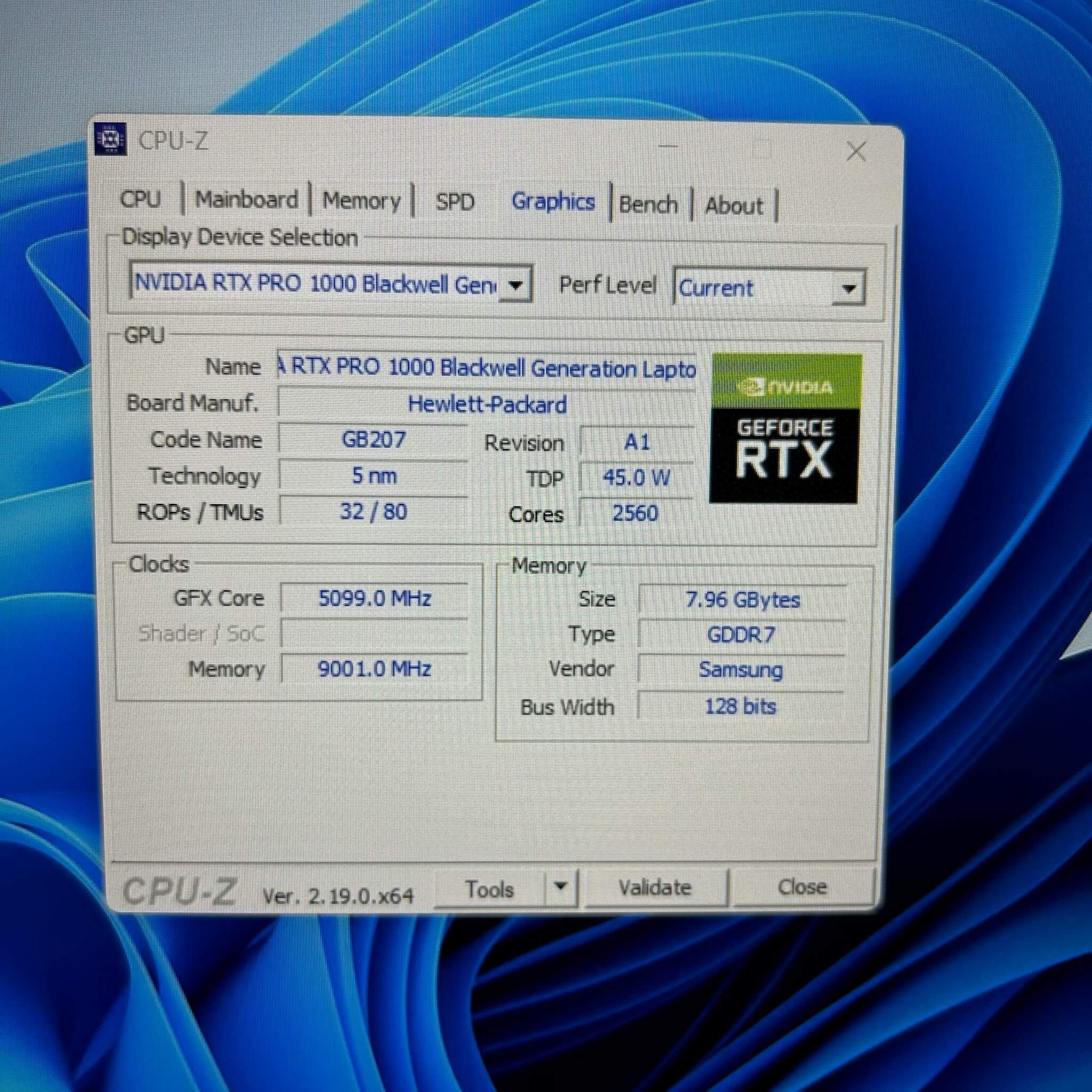
Task: Click the 128 bits bus width value
Action: pyautogui.click(x=741, y=706)
